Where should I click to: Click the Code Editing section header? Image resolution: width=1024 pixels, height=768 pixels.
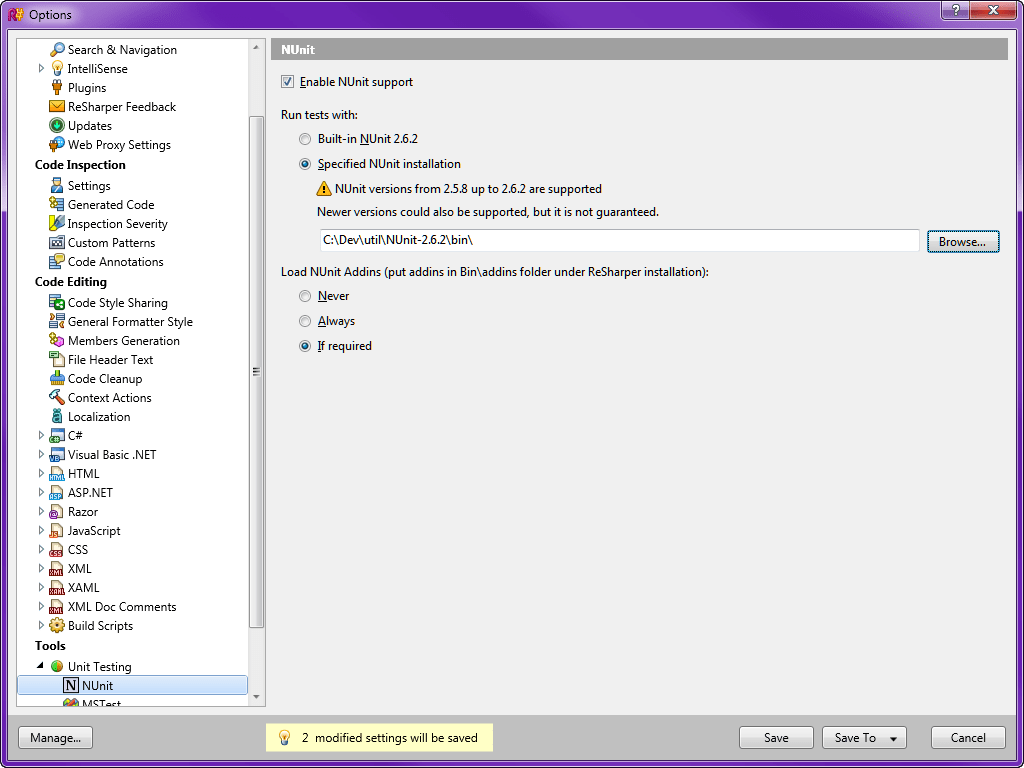coord(71,282)
